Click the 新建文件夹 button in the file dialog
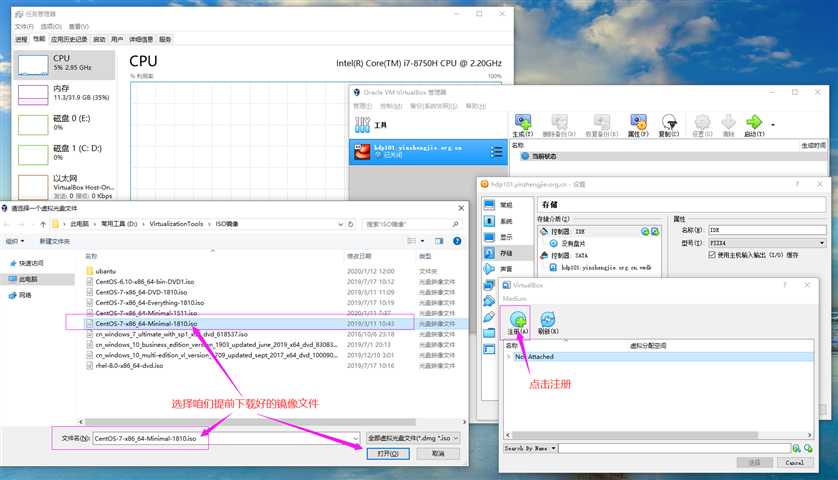 click(x=55, y=241)
